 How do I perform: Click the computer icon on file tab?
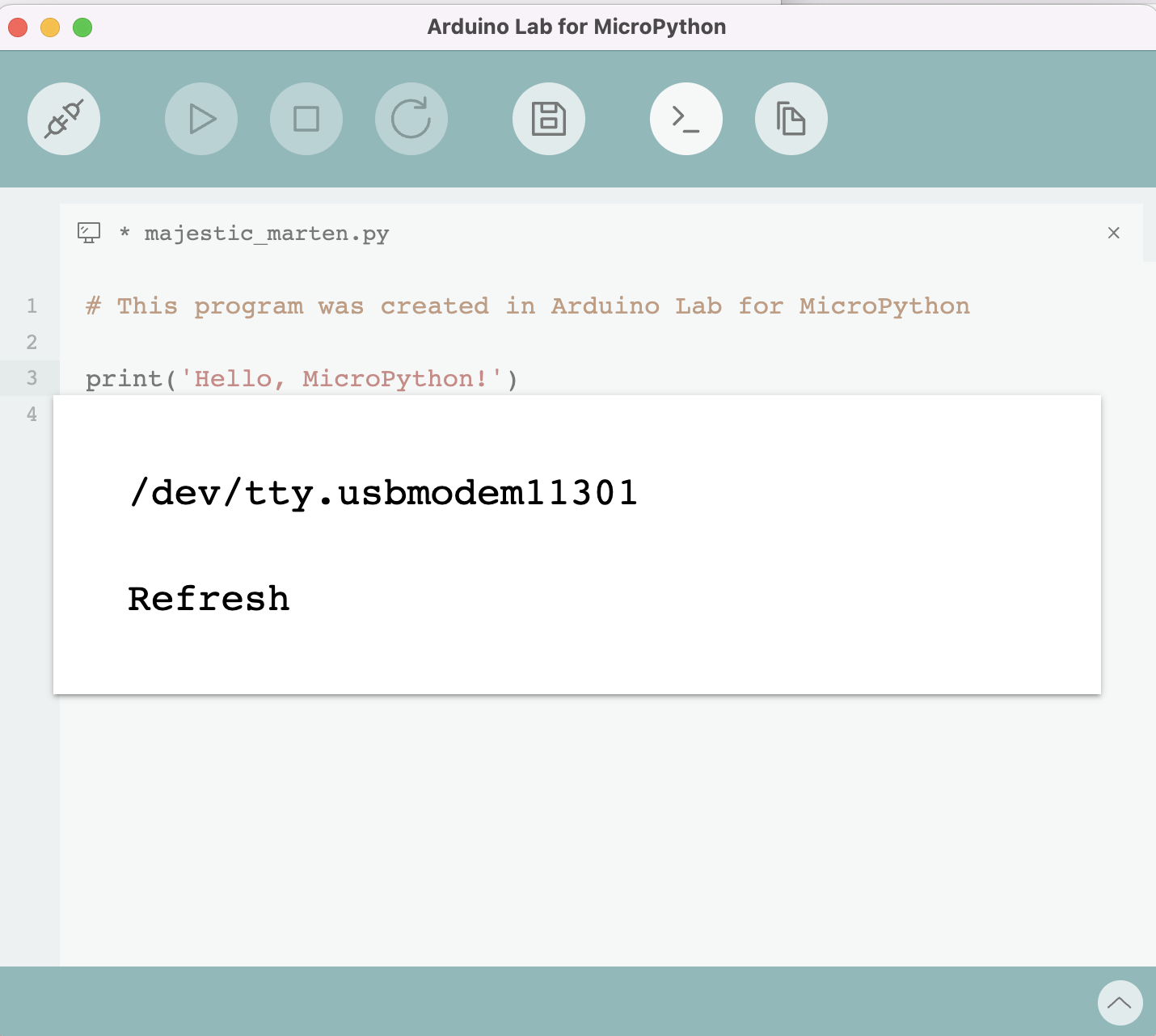point(89,233)
